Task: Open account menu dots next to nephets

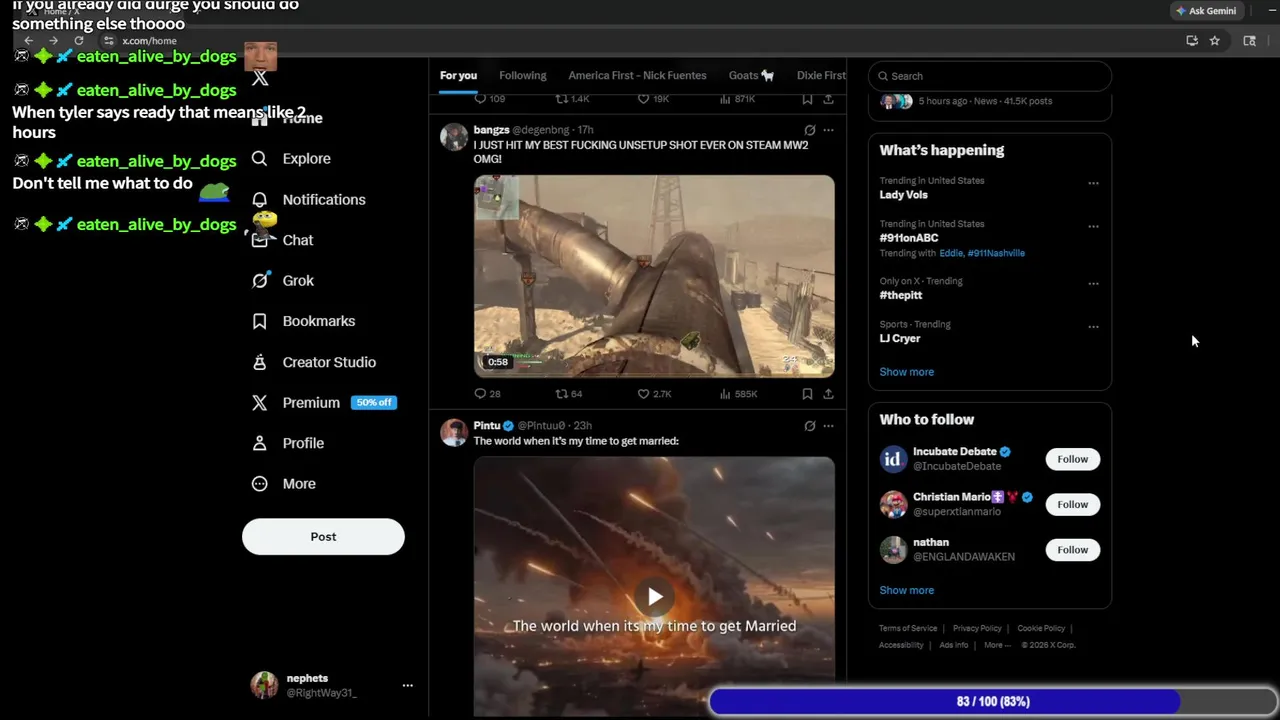Action: coord(407,685)
